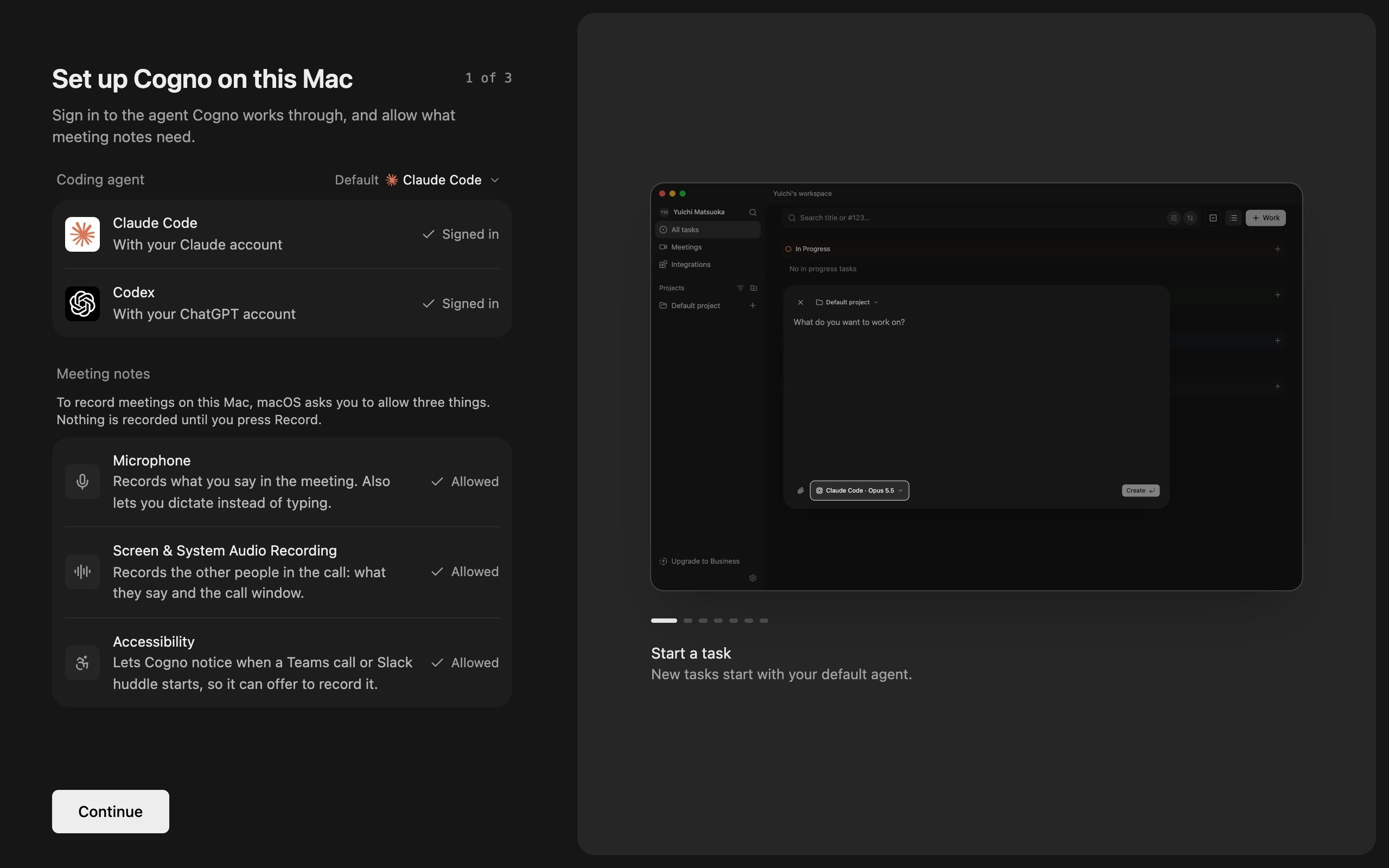Open the Default Claude Code agent dropdown
Image resolution: width=1389 pixels, height=868 pixels.
click(x=417, y=180)
